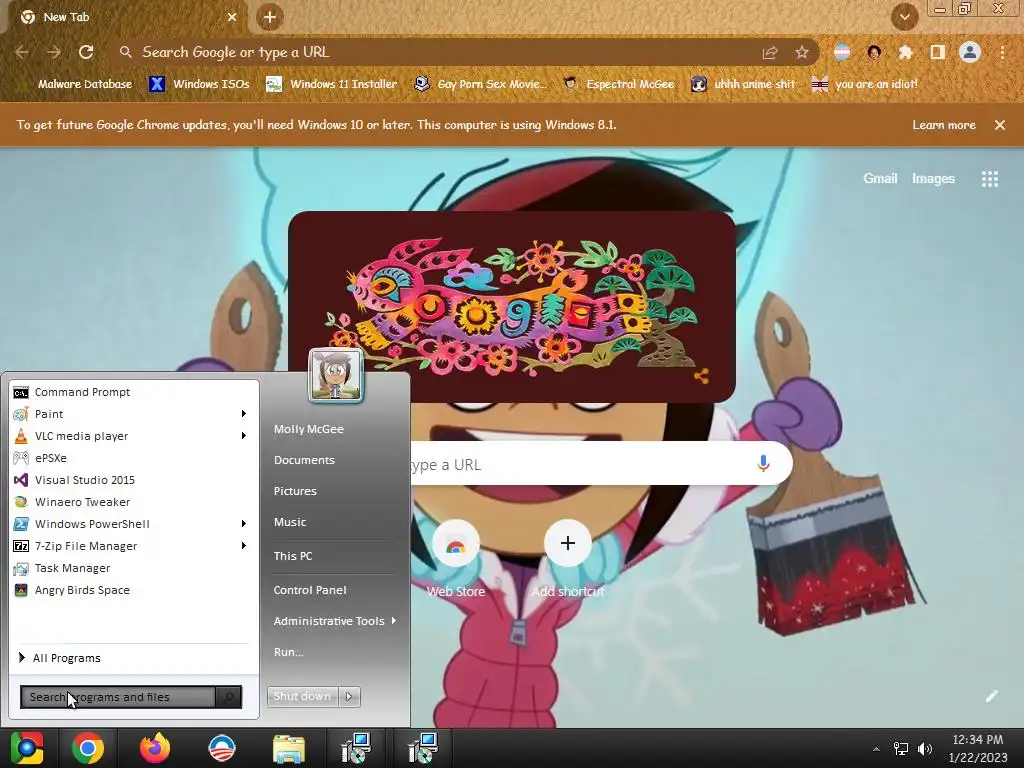Launch Angry Birds Space from Start menu

(134, 590)
